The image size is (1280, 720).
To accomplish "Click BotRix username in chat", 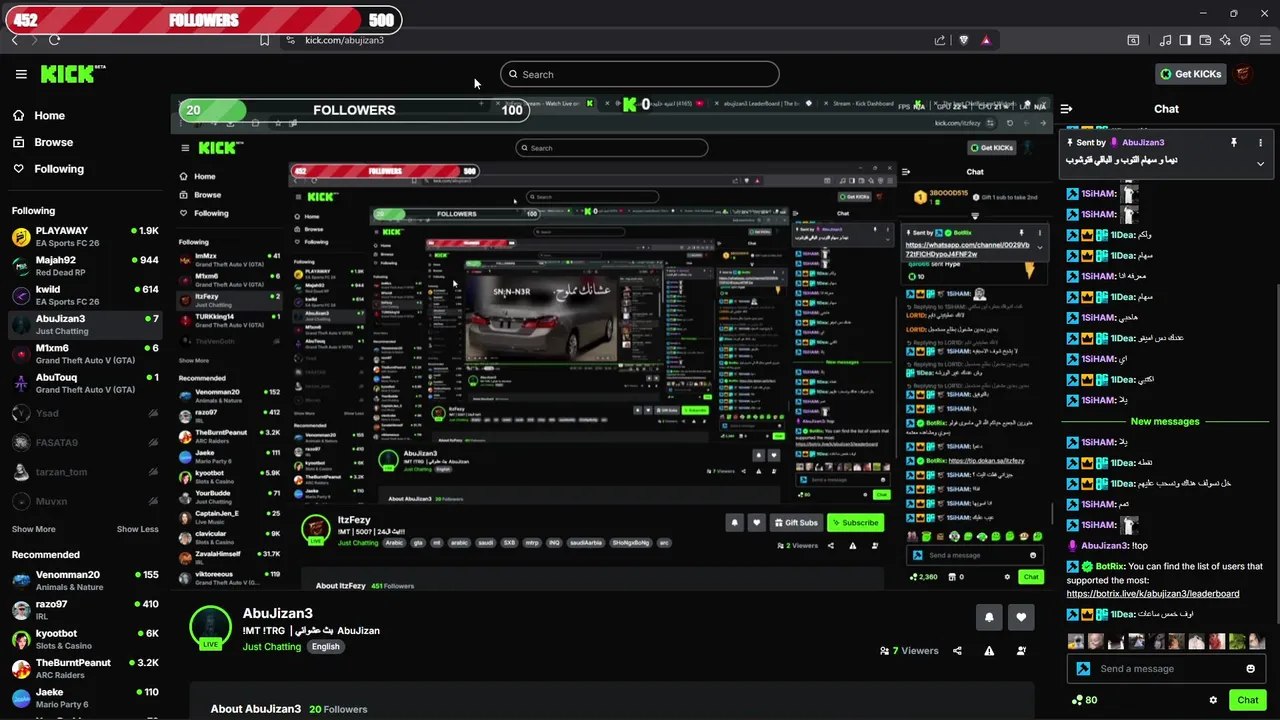I will (x=1110, y=567).
